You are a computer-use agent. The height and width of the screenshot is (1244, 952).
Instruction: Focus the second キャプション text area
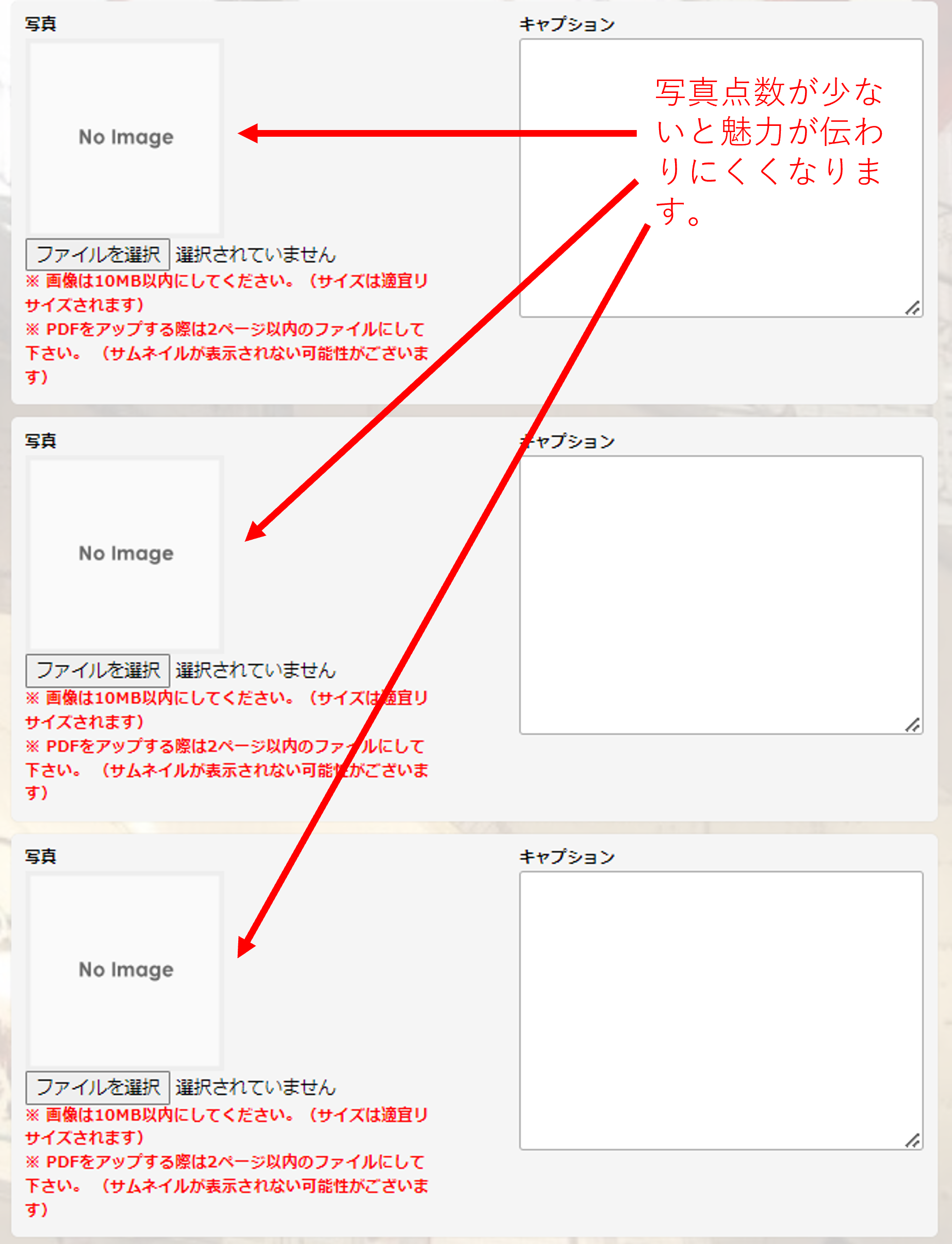point(720,594)
